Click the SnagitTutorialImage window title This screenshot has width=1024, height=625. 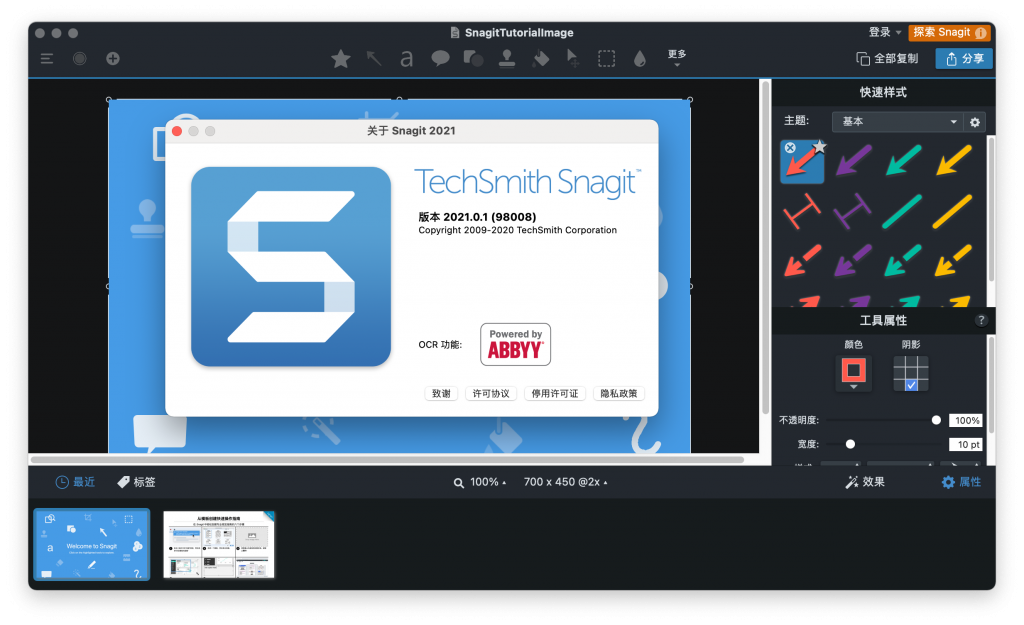pos(519,33)
